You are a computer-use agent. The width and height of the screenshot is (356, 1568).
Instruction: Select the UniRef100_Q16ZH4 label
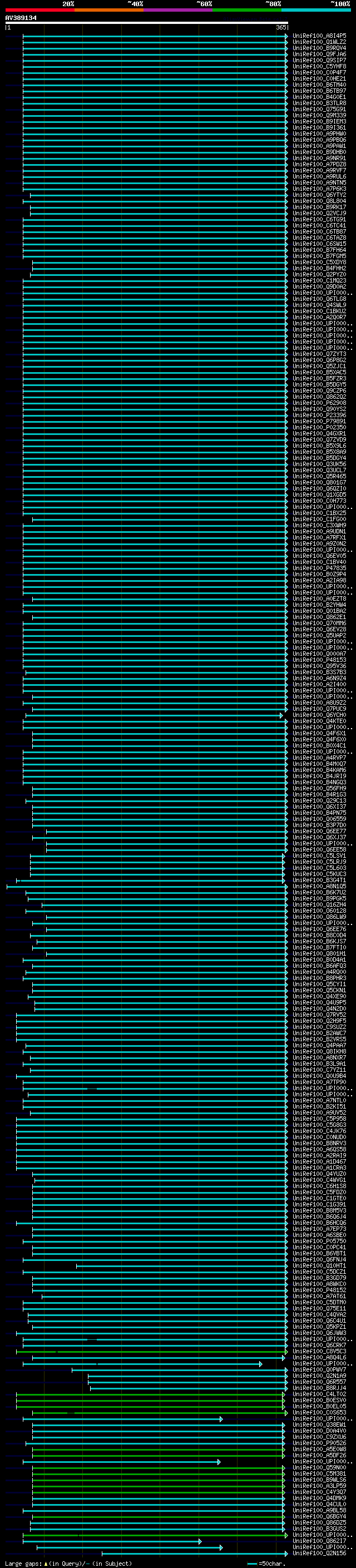(319, 904)
